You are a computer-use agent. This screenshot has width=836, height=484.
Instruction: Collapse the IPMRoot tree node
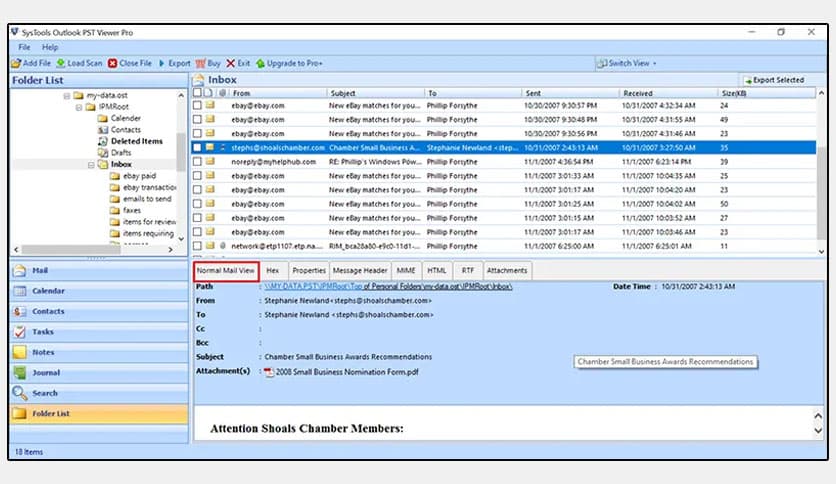point(79,107)
